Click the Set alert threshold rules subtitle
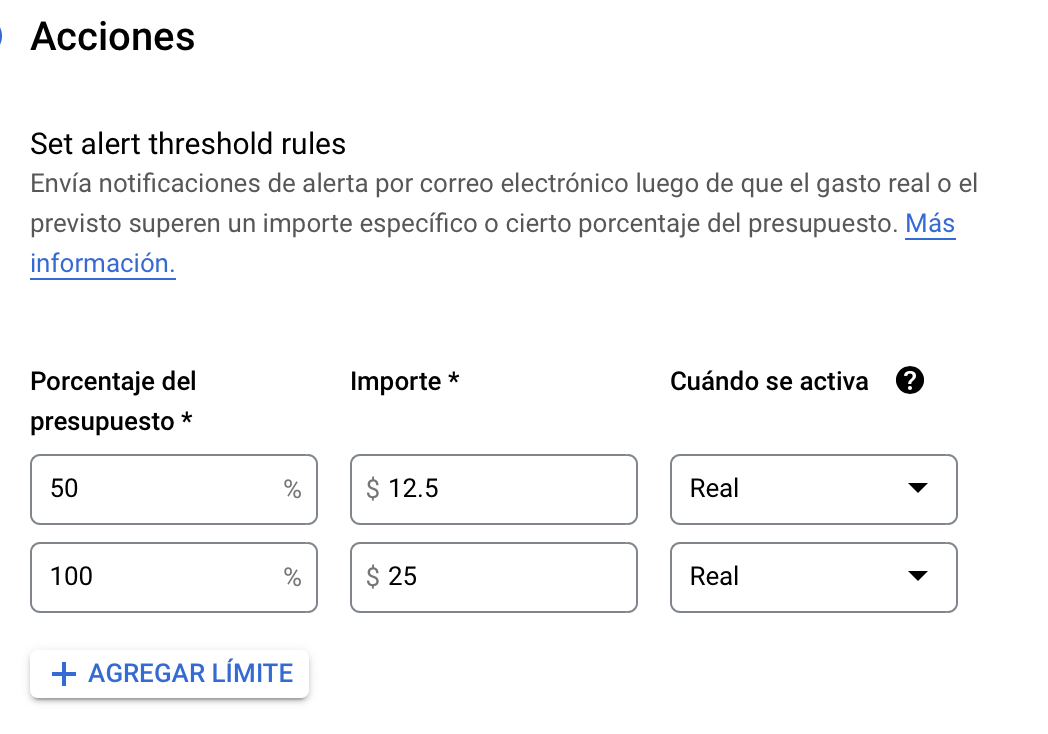The height and width of the screenshot is (734, 1048). pos(188,144)
